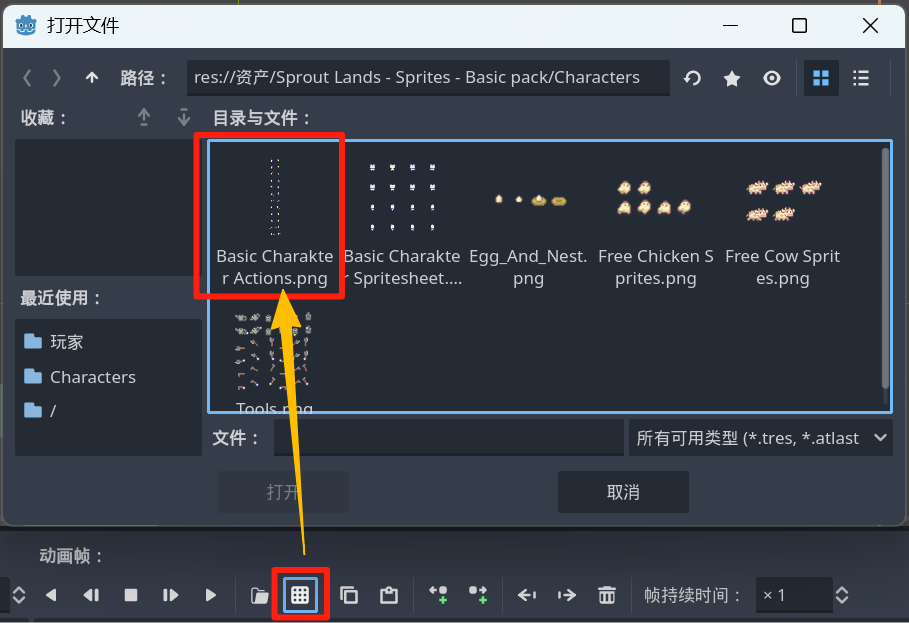Click the 取消 cancel button
The height and width of the screenshot is (623, 909).
coord(623,492)
